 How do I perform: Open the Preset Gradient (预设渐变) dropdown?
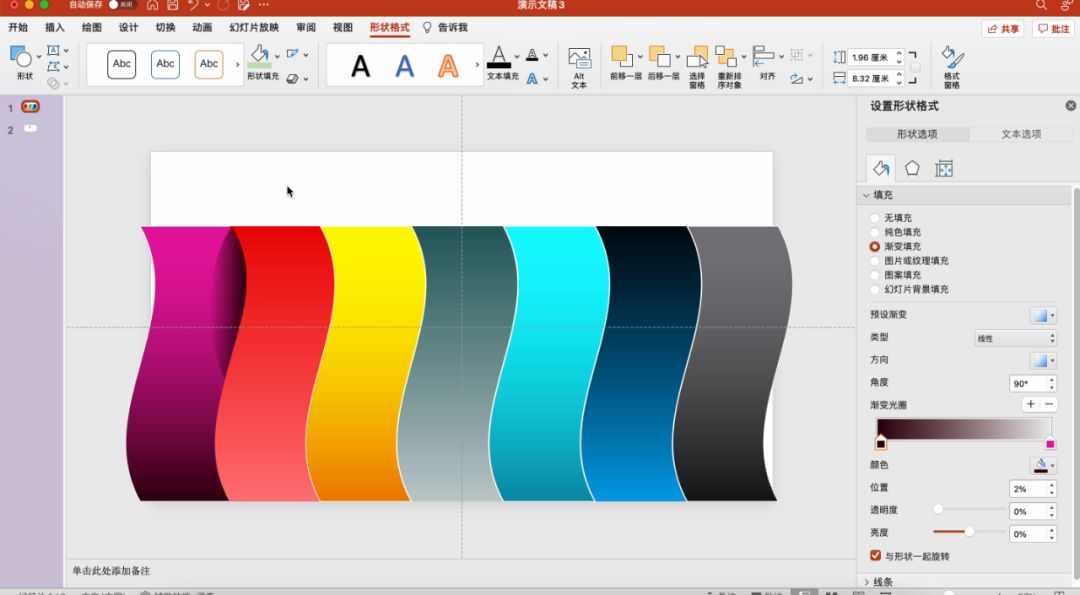[x=1042, y=315]
